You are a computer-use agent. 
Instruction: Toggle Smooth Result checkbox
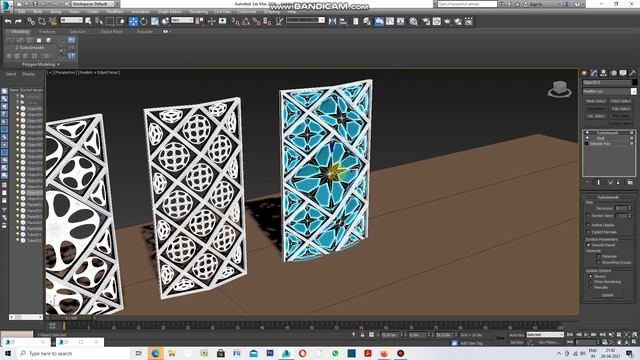(588, 245)
